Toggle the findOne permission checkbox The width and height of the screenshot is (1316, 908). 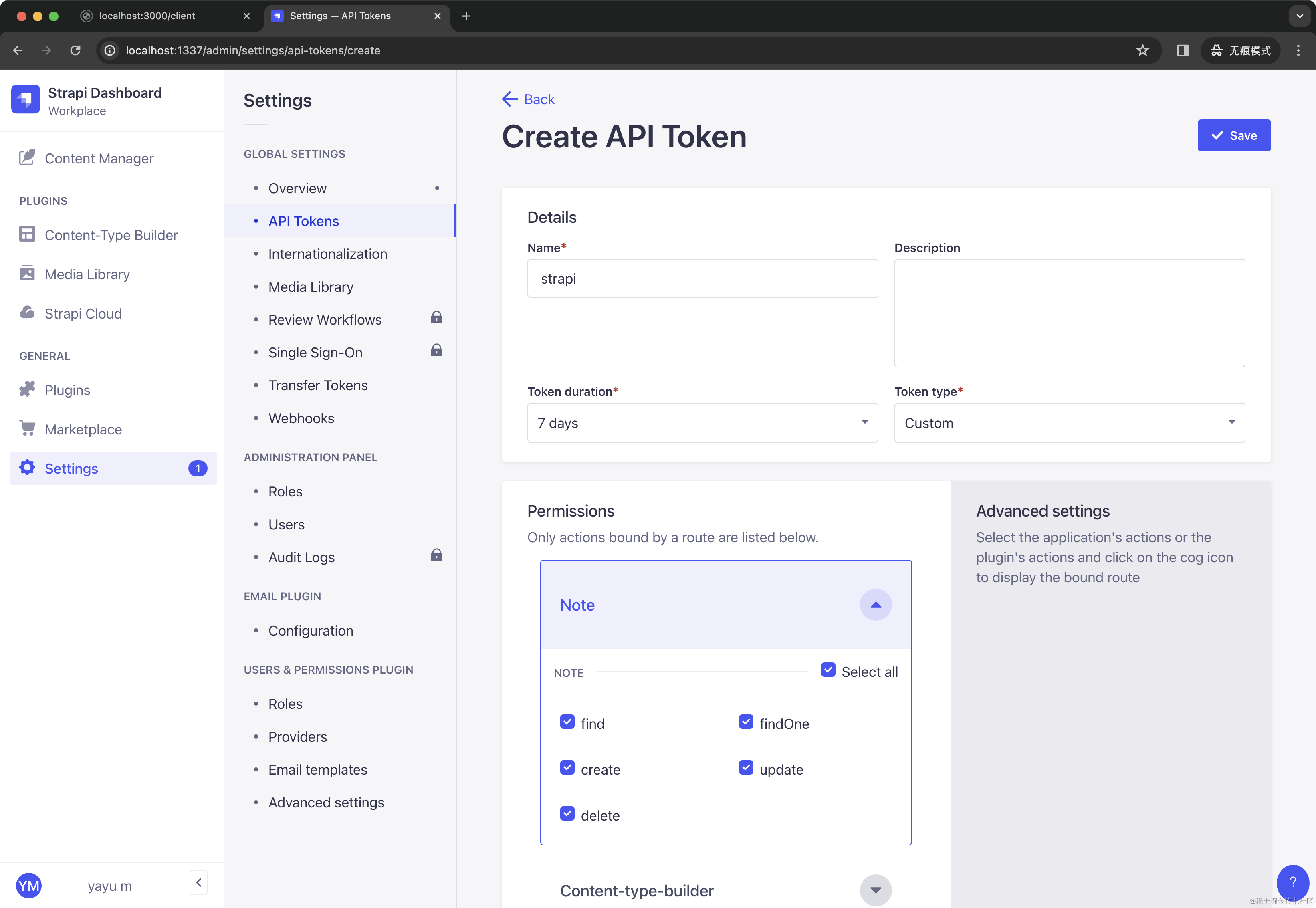[746, 722]
